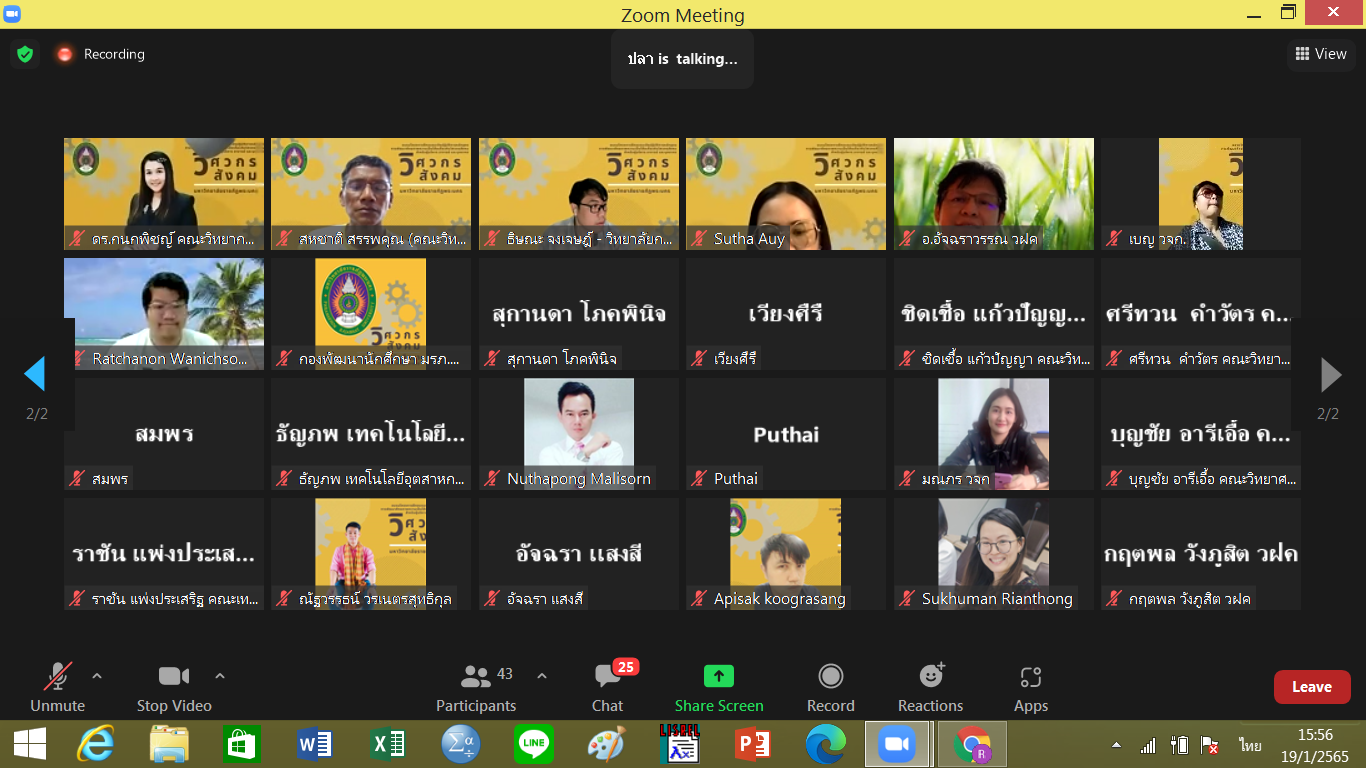Select สุกานดา โภคพินิจ participant tile

click(x=579, y=314)
